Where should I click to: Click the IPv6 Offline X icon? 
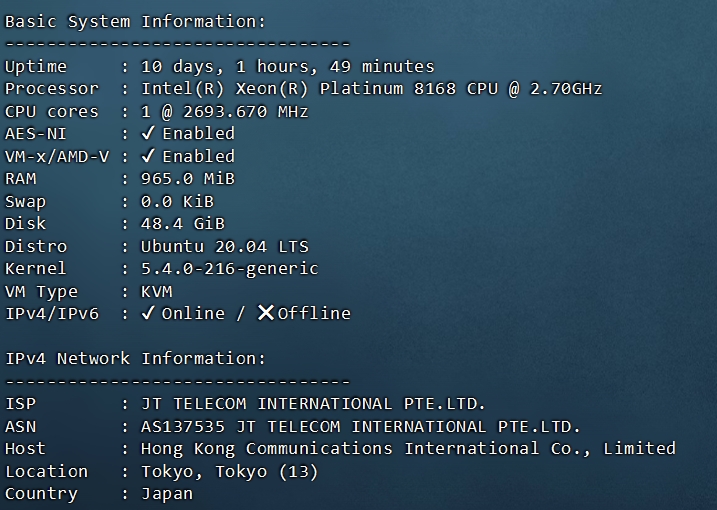click(x=265, y=313)
